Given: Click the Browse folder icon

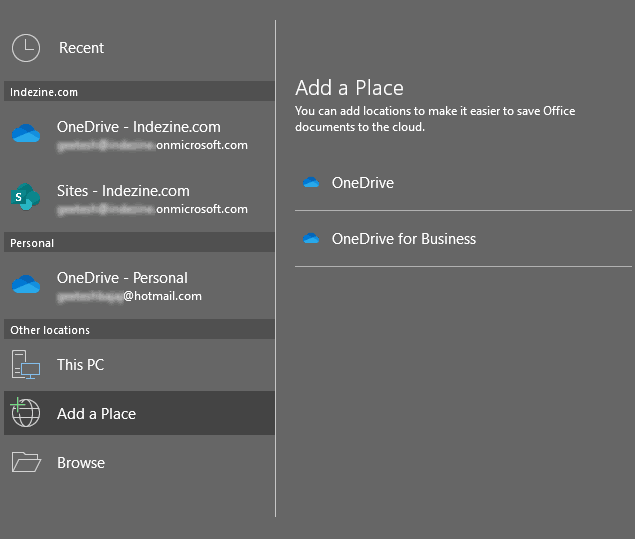Looking at the screenshot, I should click(x=25, y=463).
